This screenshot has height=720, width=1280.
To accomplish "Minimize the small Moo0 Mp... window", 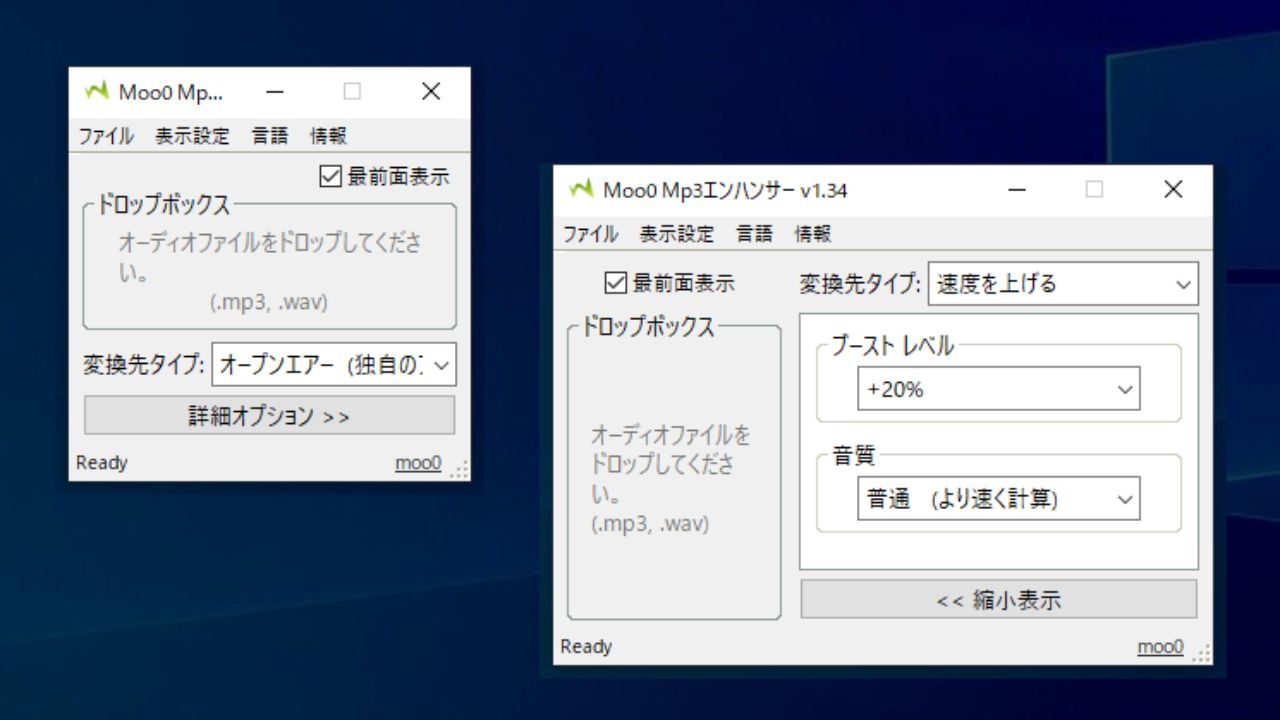I will click(275, 92).
